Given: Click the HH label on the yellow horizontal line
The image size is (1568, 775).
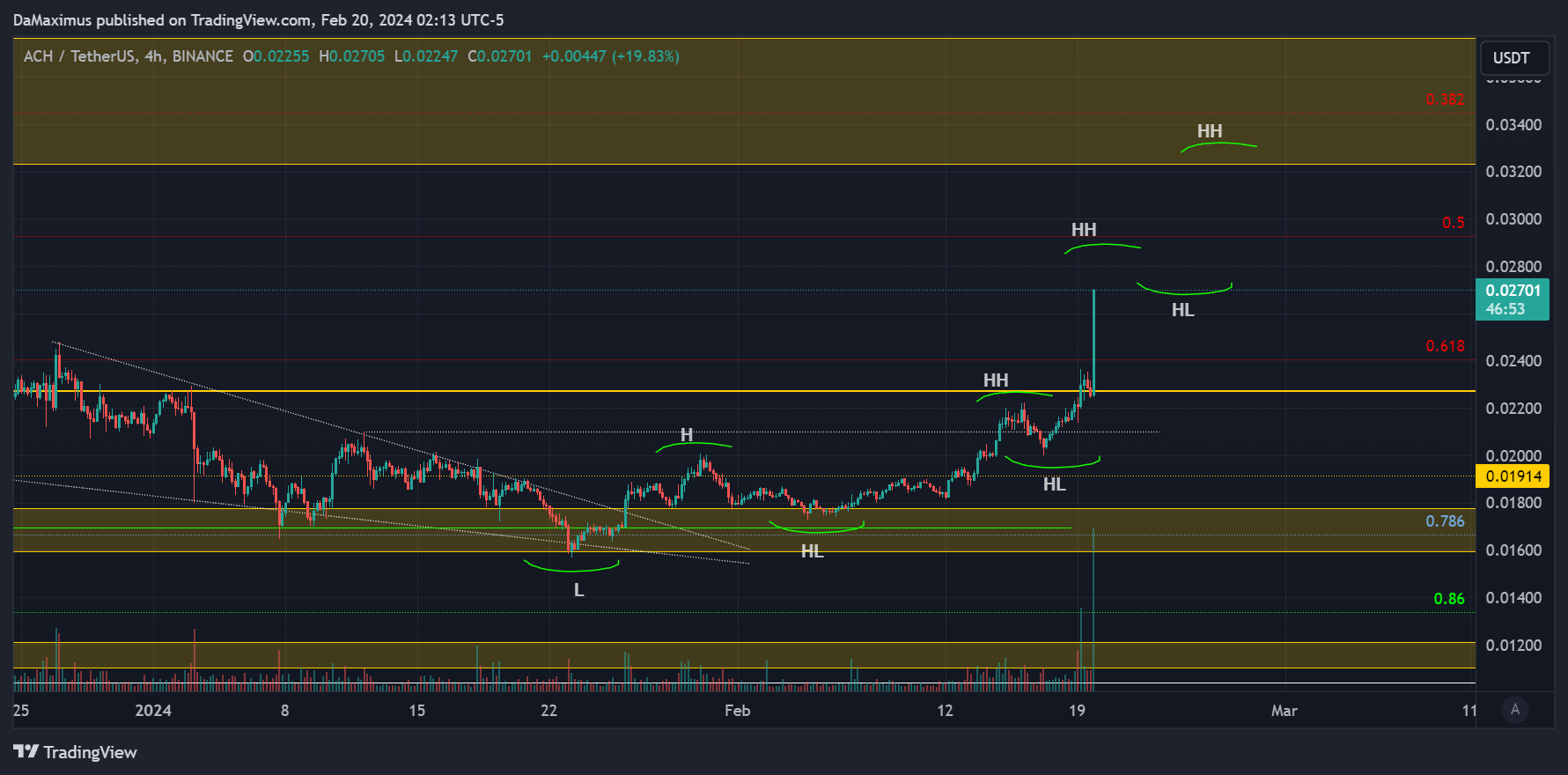Looking at the screenshot, I should coord(996,380).
